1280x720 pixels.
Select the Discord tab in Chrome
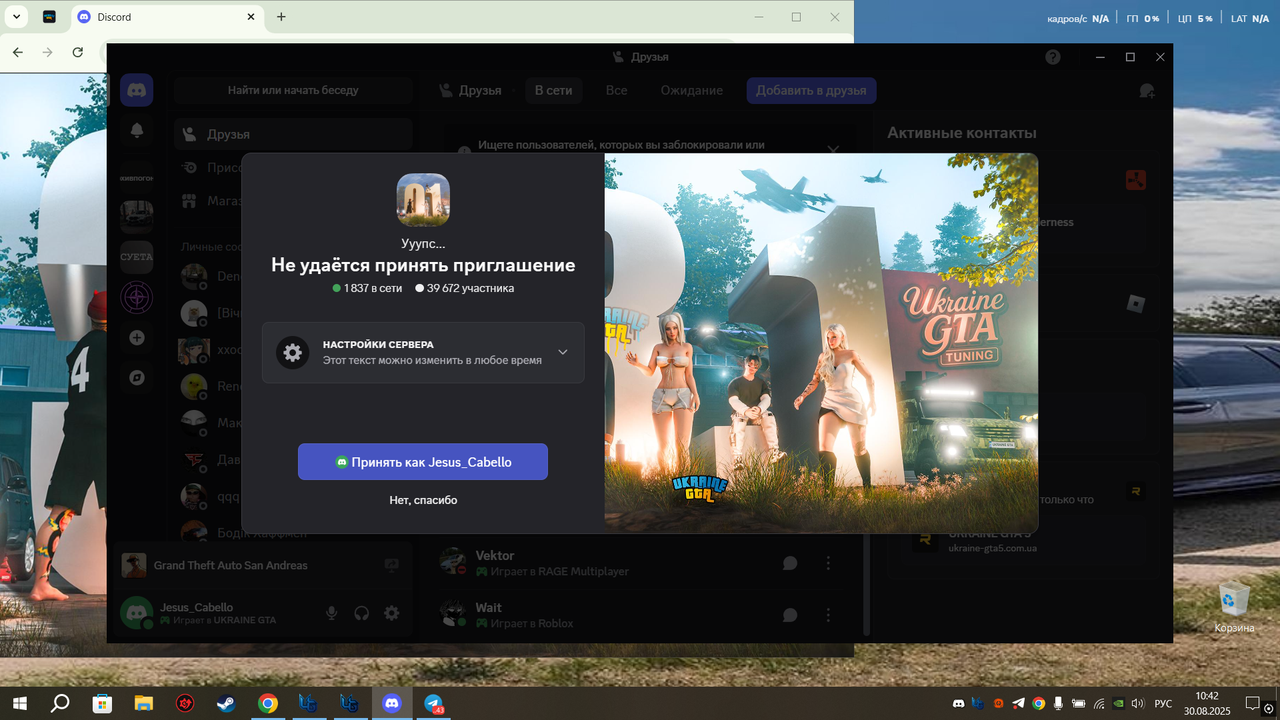pos(165,17)
